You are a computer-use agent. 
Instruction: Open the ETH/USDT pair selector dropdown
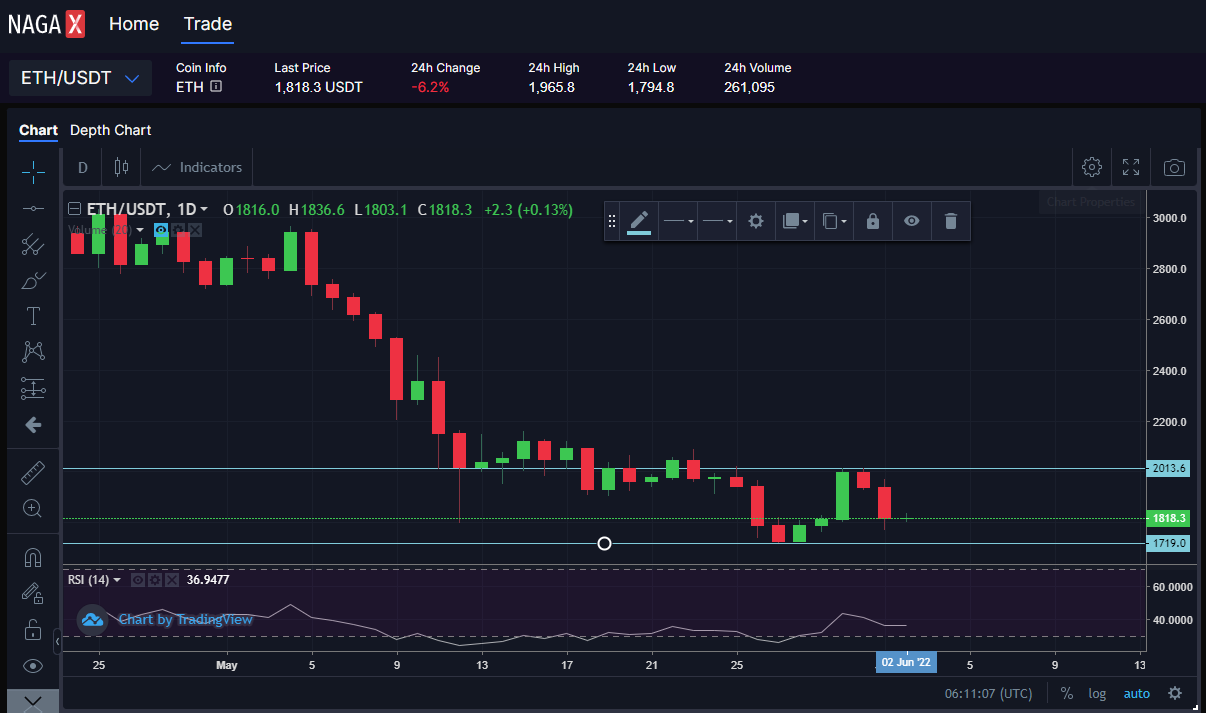point(80,78)
